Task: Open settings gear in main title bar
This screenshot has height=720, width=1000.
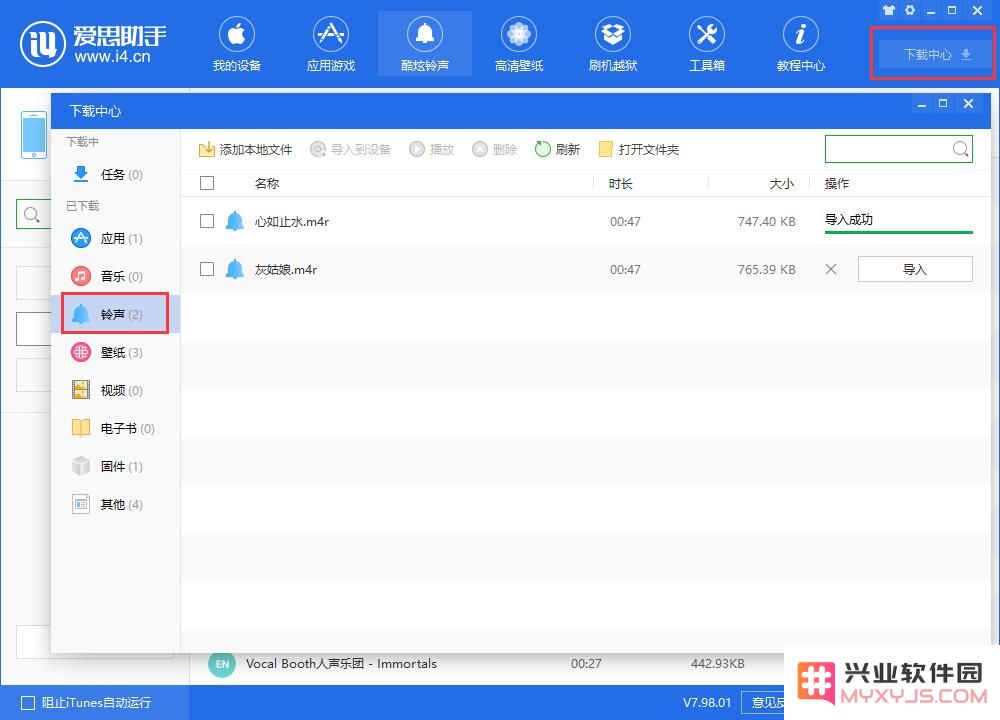Action: (910, 10)
